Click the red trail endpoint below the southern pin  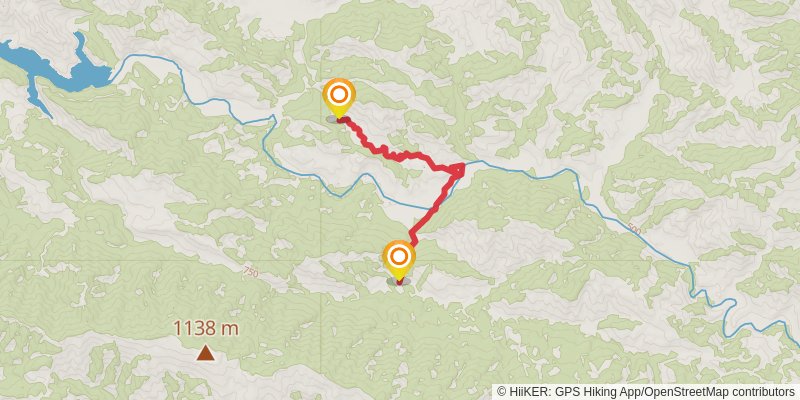click(x=399, y=282)
